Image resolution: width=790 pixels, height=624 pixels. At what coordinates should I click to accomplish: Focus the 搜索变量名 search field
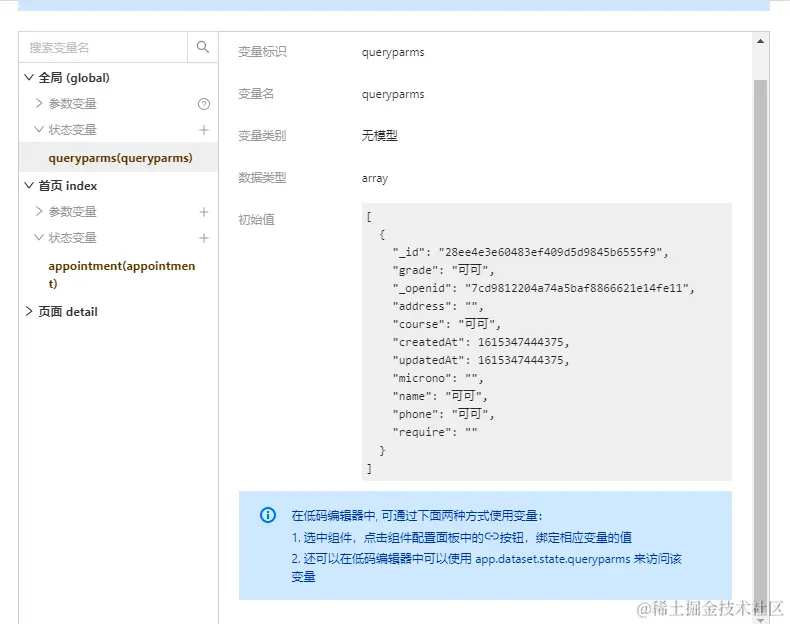pyautogui.click(x=103, y=47)
